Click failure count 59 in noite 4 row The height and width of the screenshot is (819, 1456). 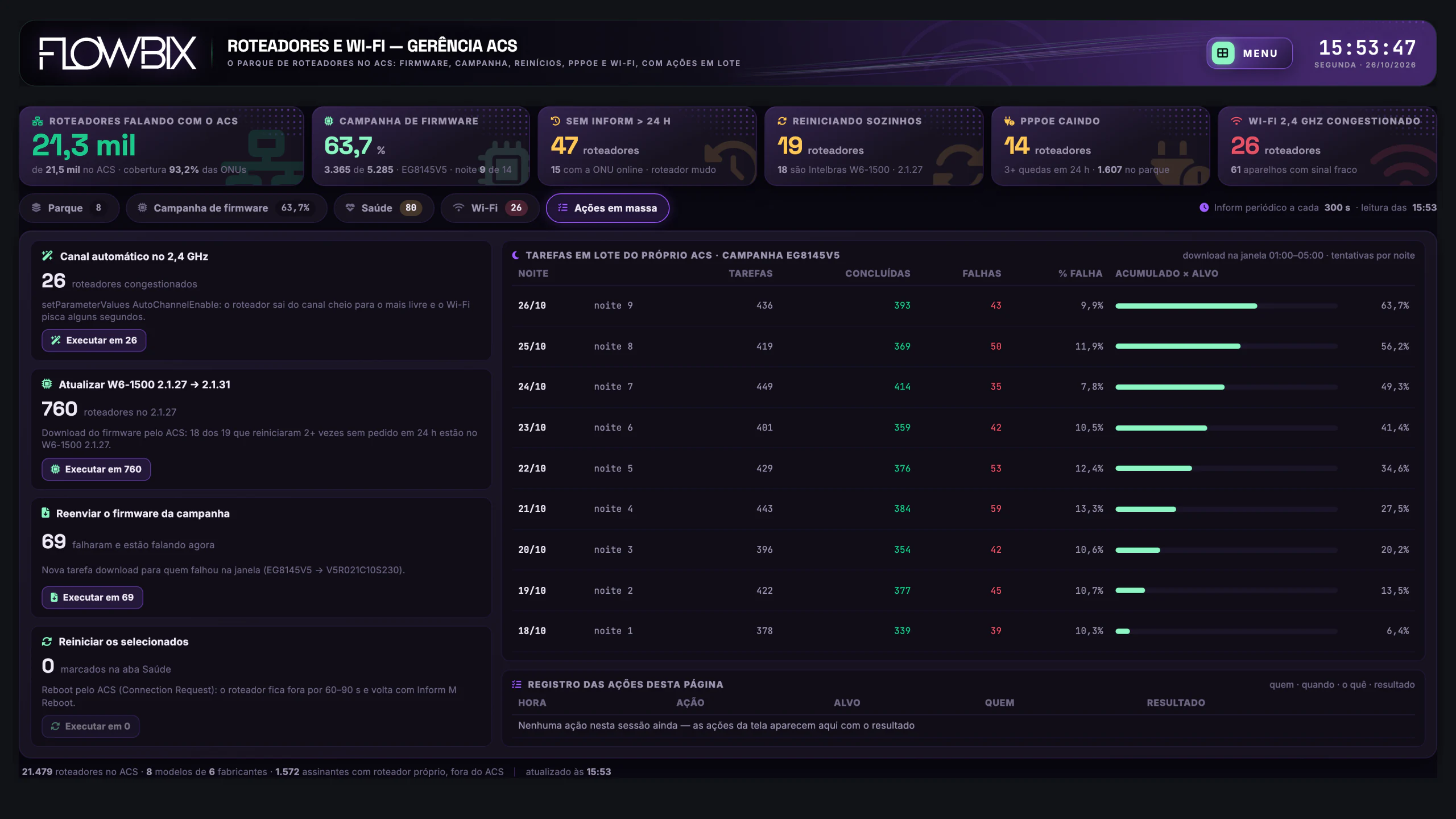(x=996, y=509)
